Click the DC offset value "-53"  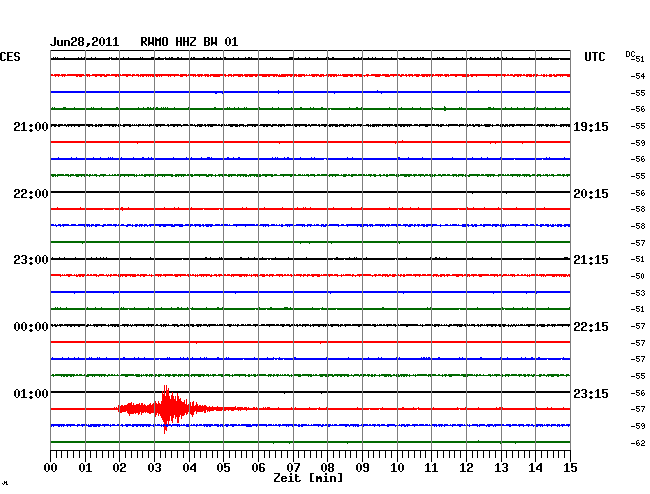pos(638,293)
